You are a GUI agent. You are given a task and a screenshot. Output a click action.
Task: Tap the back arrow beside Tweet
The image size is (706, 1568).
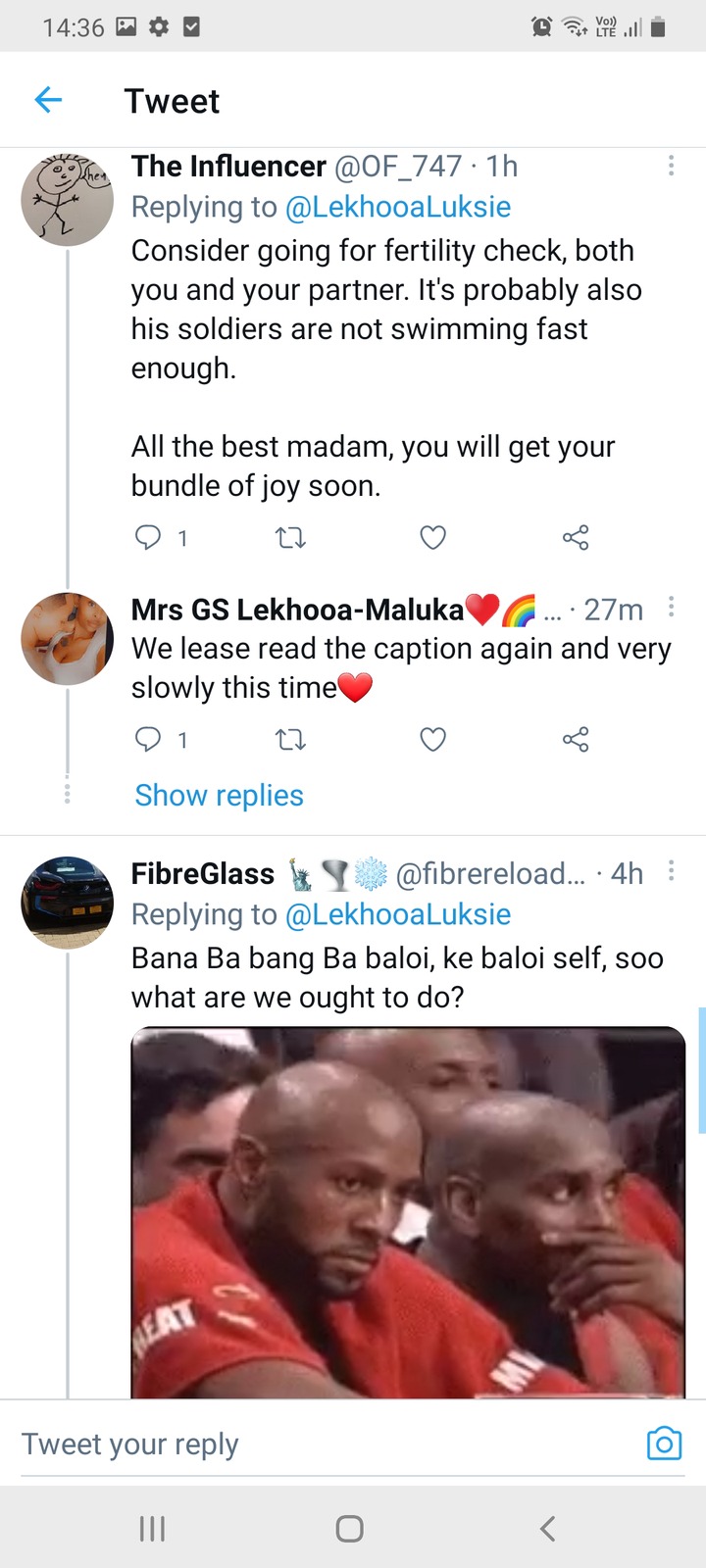point(48,99)
